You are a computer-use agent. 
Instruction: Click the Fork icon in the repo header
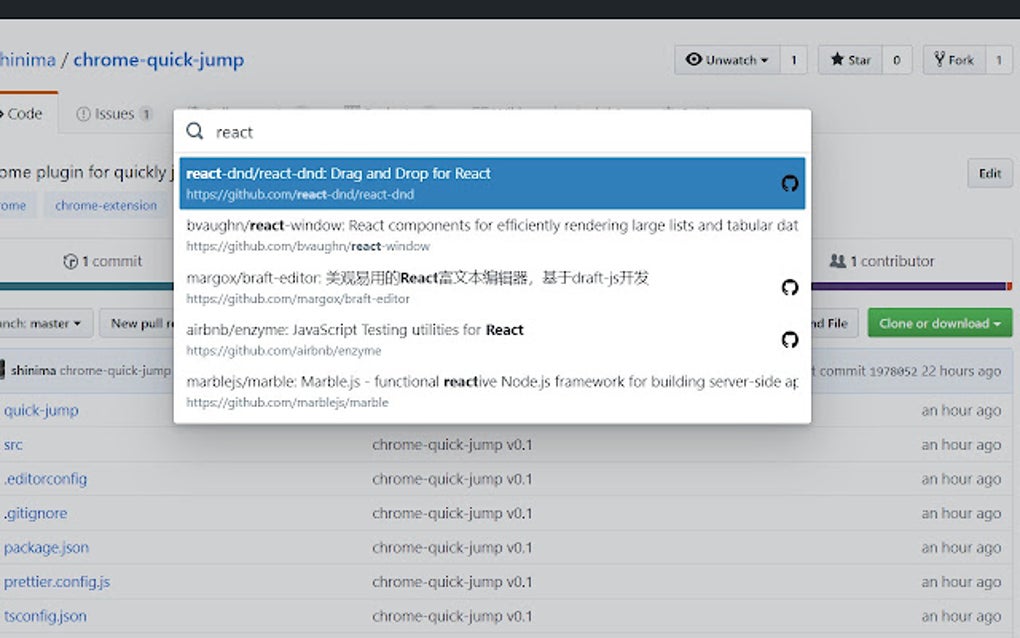[938, 59]
